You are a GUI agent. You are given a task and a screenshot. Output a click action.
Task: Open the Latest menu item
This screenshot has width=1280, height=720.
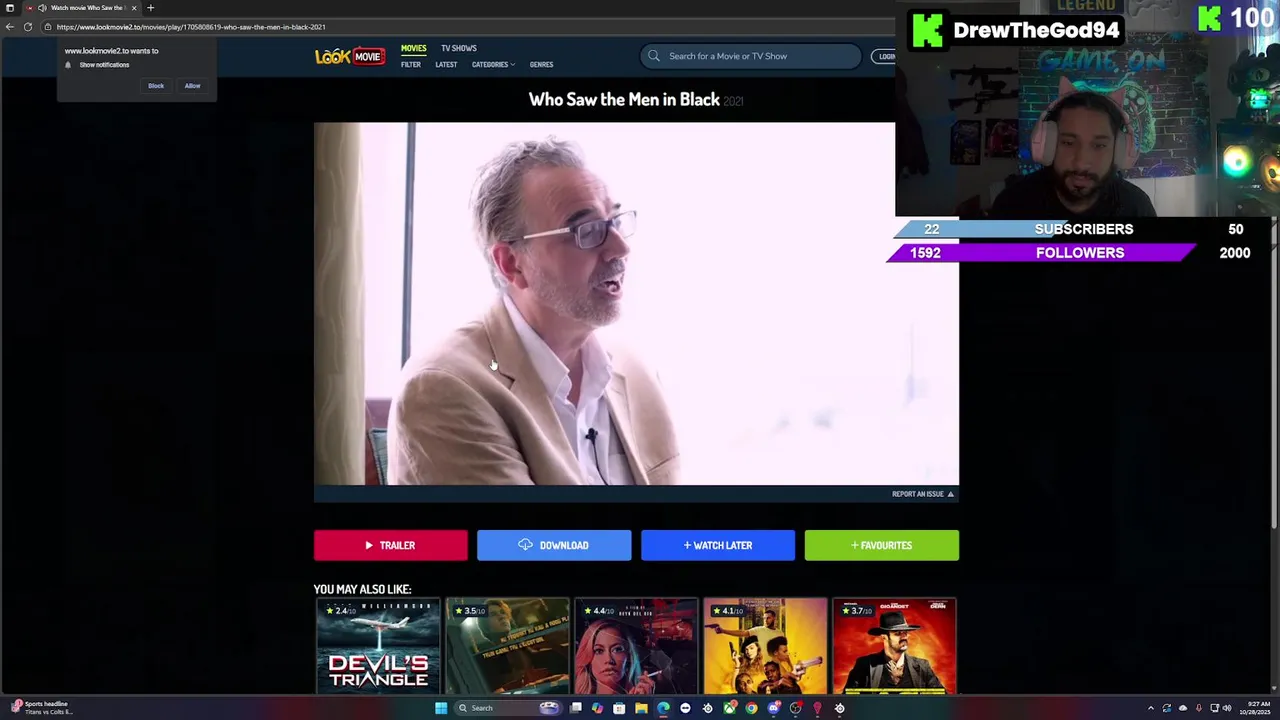coord(446,65)
